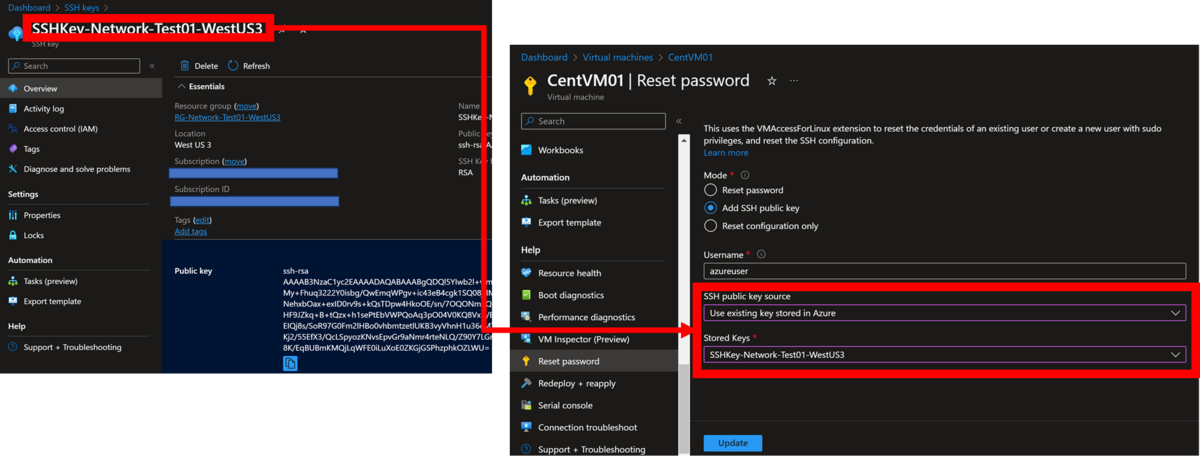Image resolution: width=1200 pixels, height=456 pixels.
Task: Collapse the Essentials section
Action: coord(182,87)
